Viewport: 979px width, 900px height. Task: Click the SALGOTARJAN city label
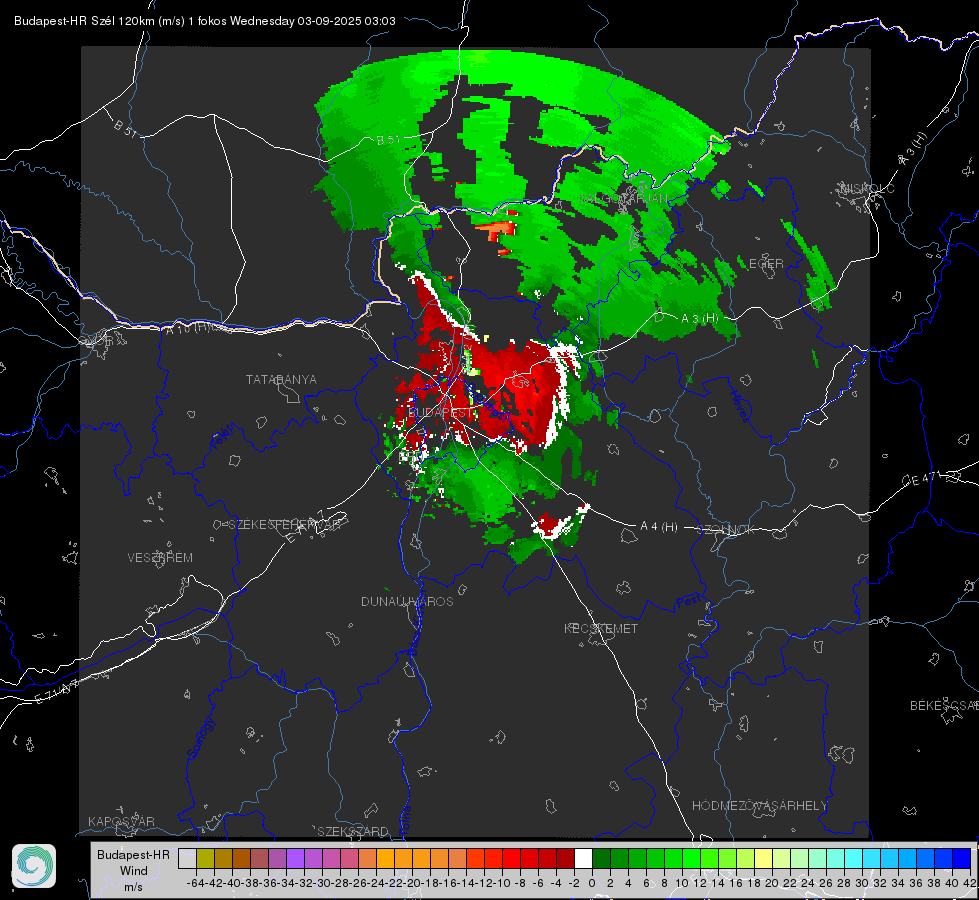pyautogui.click(x=622, y=199)
